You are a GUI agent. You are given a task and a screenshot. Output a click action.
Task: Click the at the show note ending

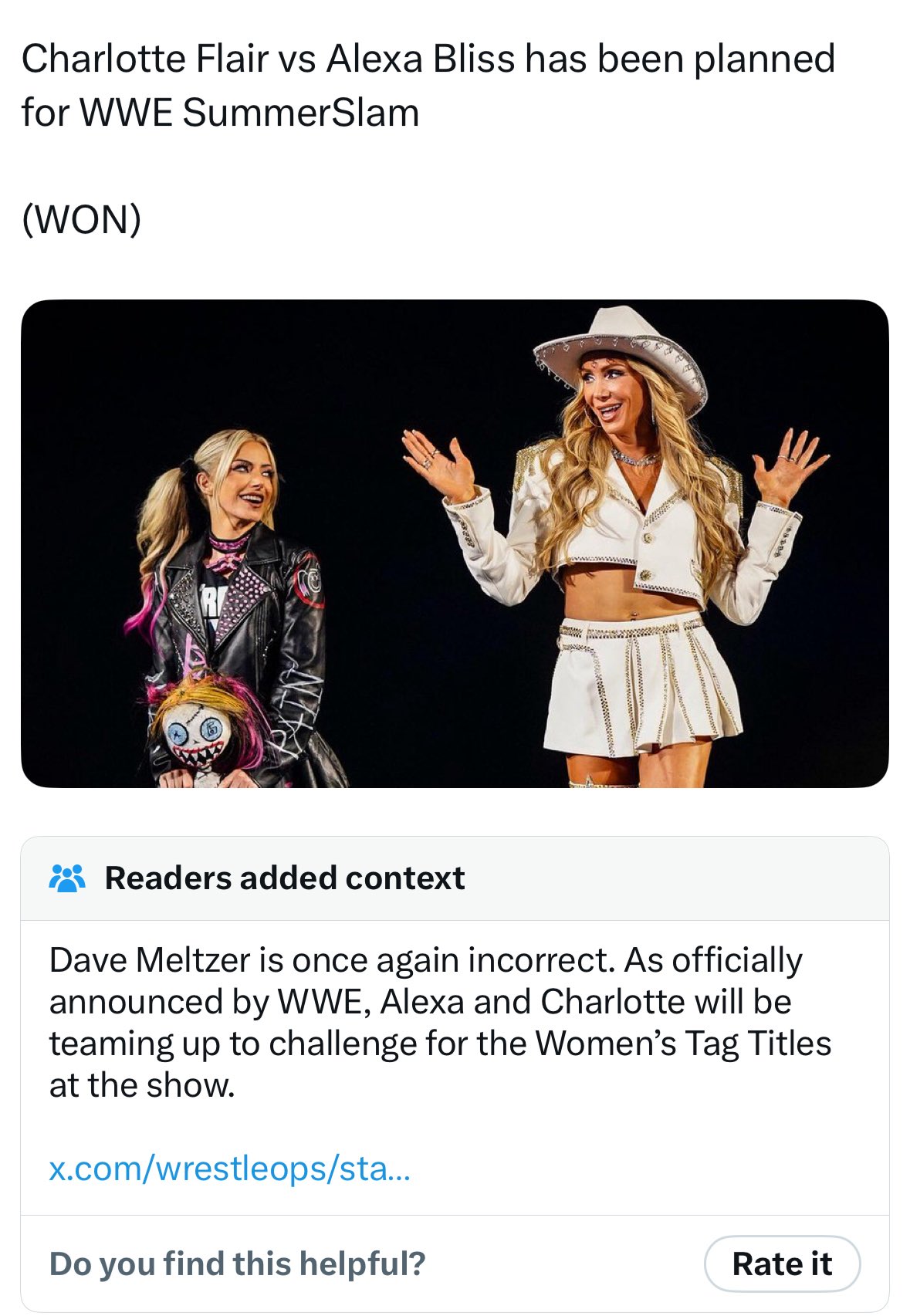tap(142, 1085)
